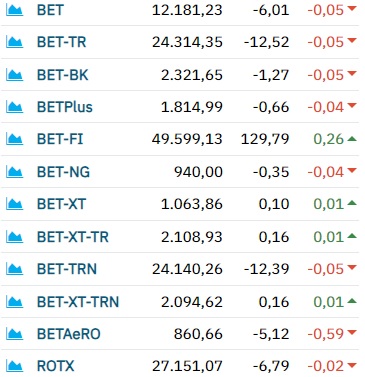Open the ROTX chart icon
This screenshot has height=377, width=365.
(x=14, y=366)
